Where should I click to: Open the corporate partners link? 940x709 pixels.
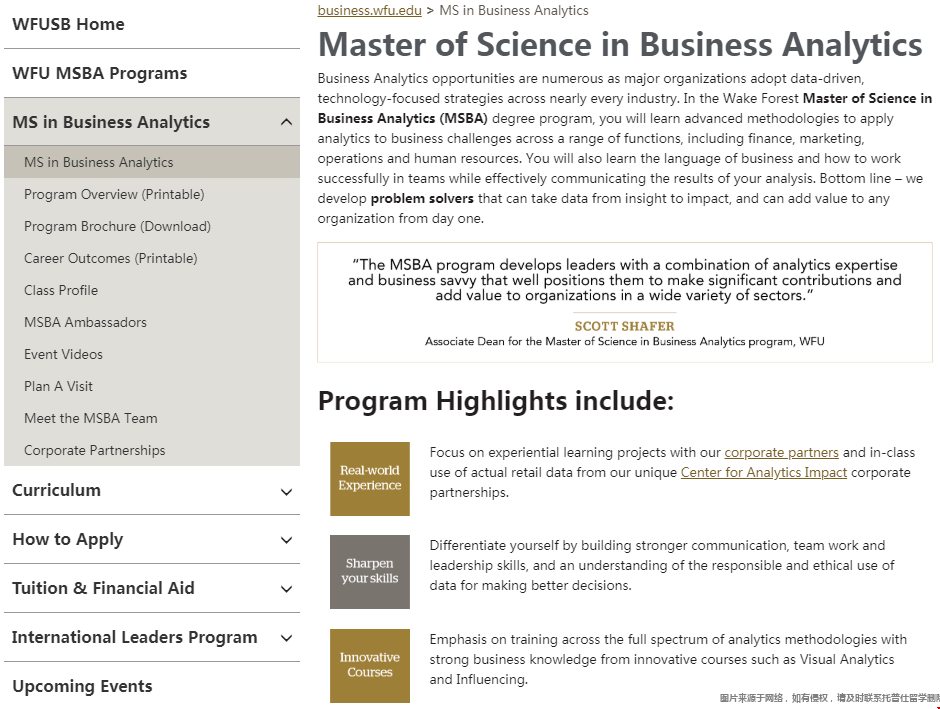tap(781, 452)
